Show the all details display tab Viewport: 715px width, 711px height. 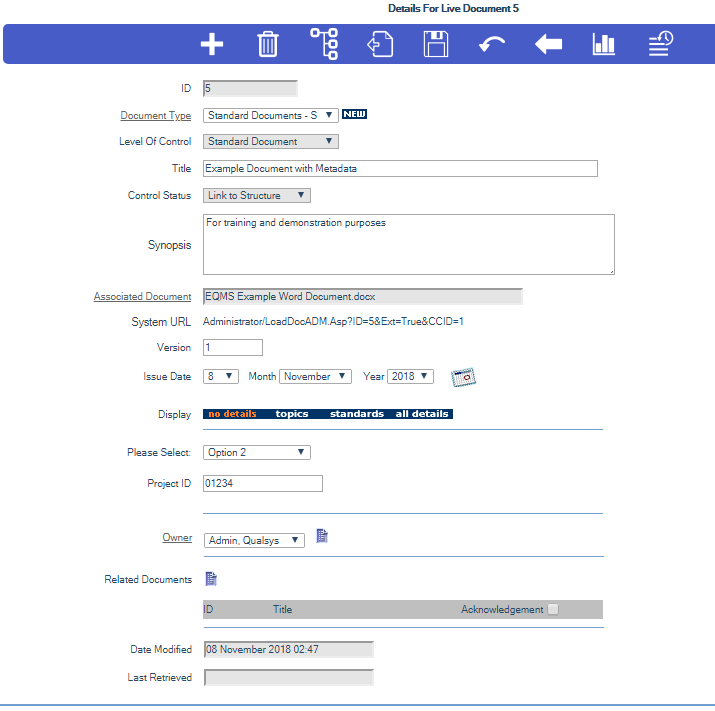click(422, 414)
